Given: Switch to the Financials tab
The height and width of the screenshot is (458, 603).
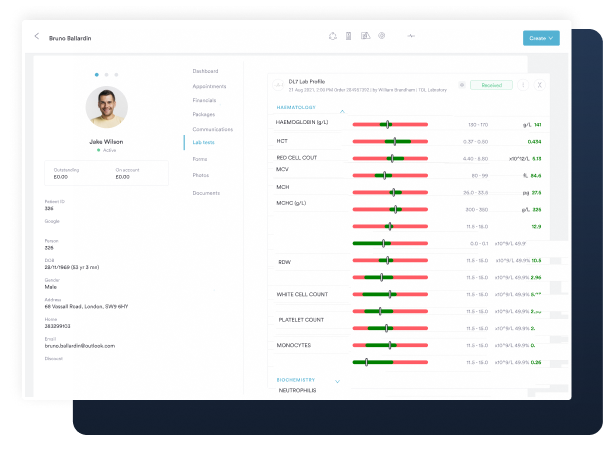Looking at the screenshot, I should click(x=205, y=100).
